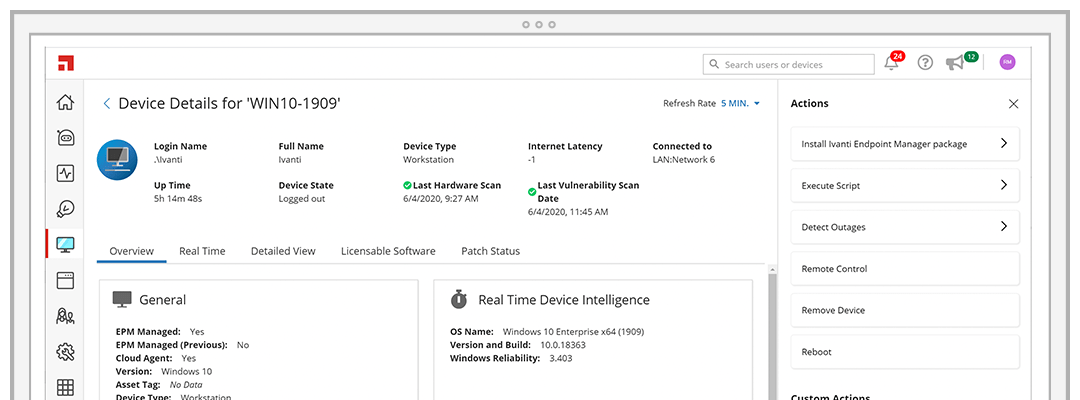The width and height of the screenshot is (1080, 400).
Task: Click the '6/4/2020, 11:45 AM' scan date
Action: point(568,212)
